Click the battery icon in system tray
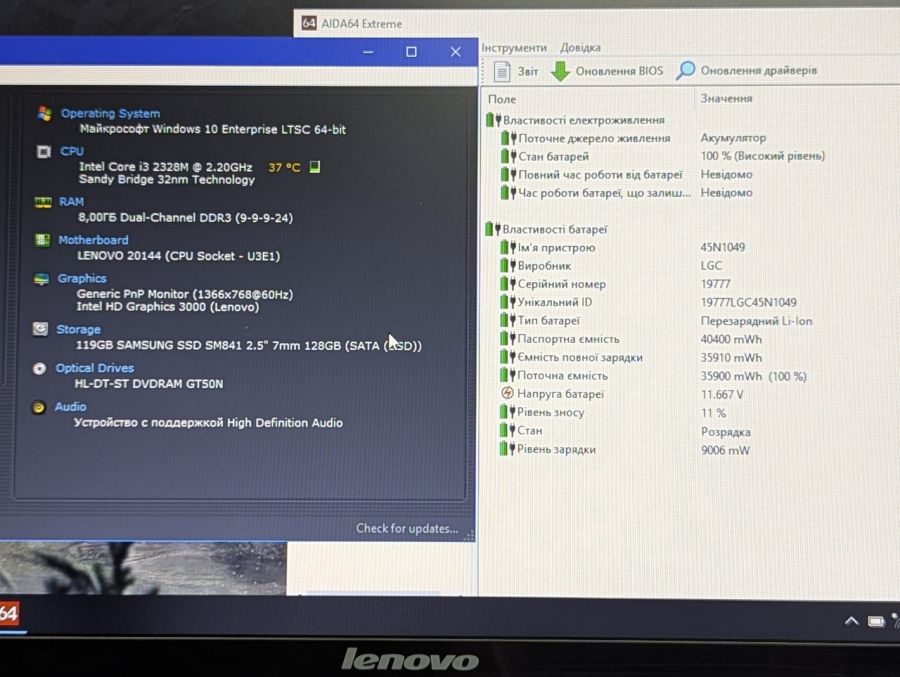This screenshot has width=900, height=677. click(876, 621)
